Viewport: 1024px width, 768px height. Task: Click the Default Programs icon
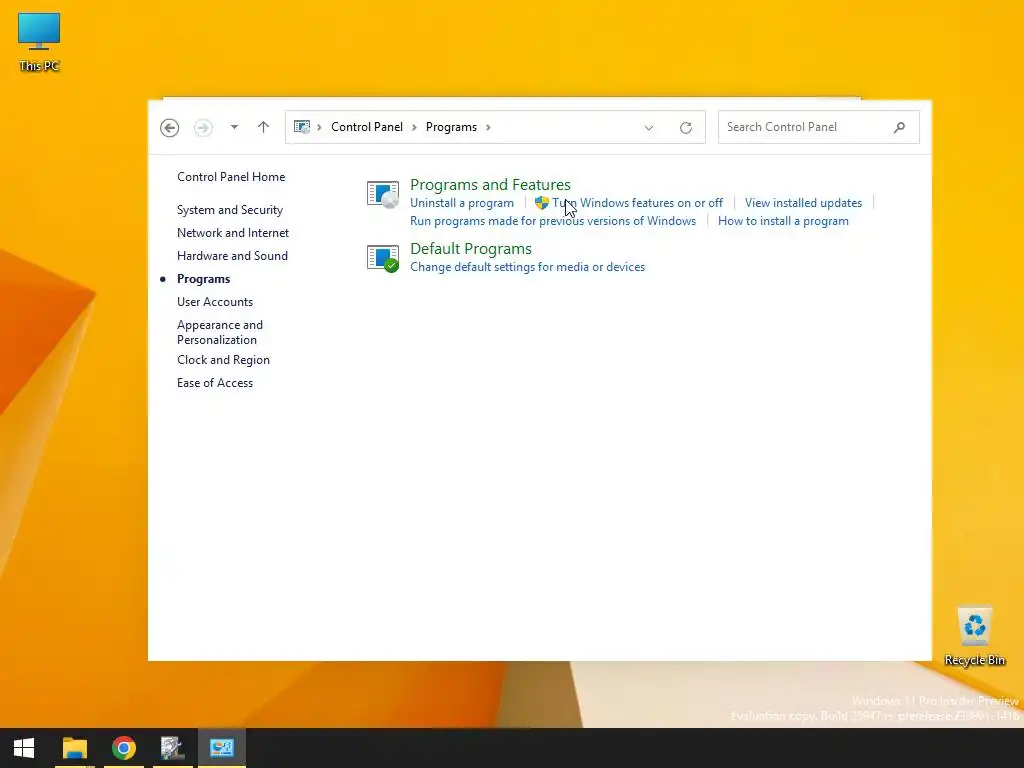pyautogui.click(x=383, y=259)
